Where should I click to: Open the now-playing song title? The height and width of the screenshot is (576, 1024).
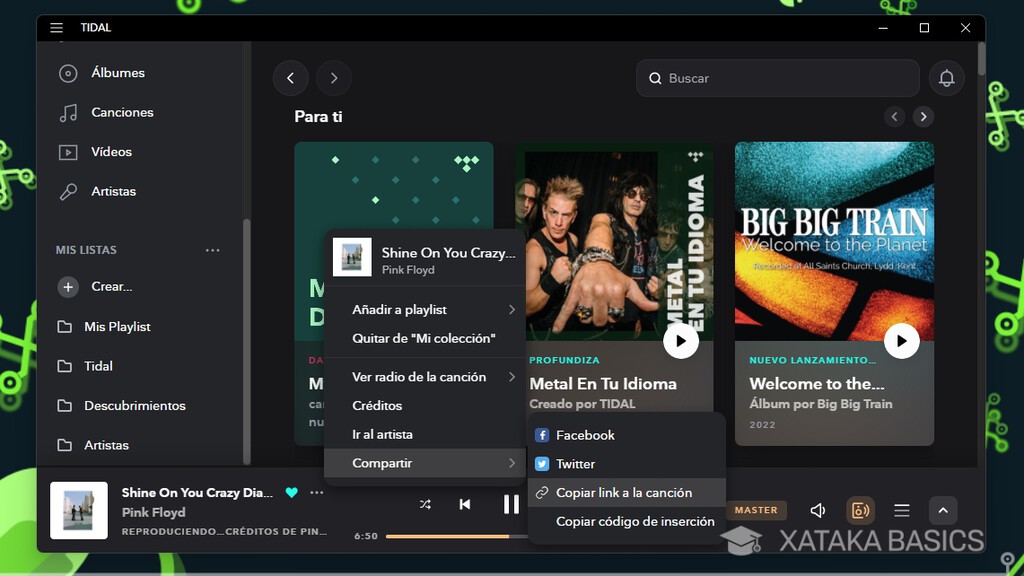[x=197, y=492]
